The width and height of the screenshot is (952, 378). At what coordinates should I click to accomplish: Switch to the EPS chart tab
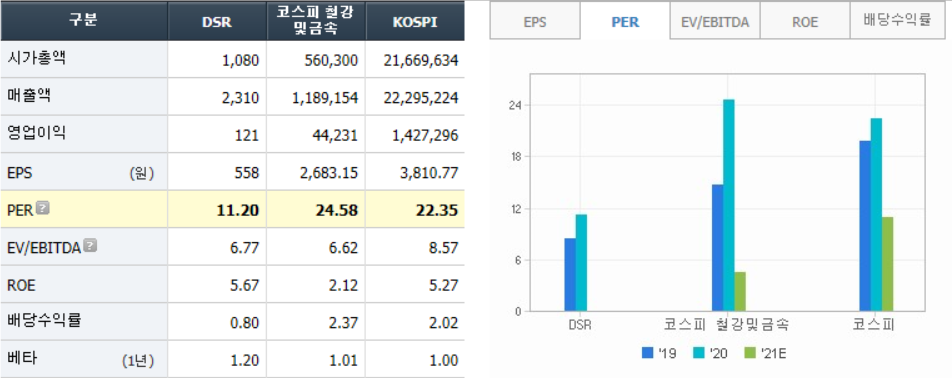tap(535, 21)
